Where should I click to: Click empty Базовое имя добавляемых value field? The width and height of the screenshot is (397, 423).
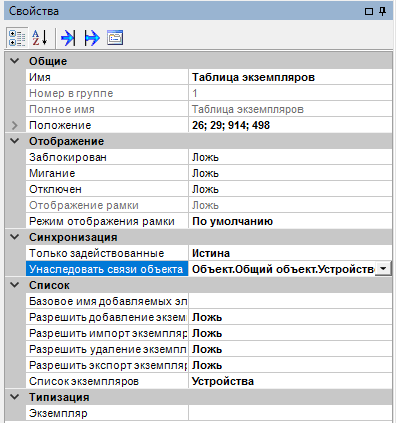pos(290,301)
